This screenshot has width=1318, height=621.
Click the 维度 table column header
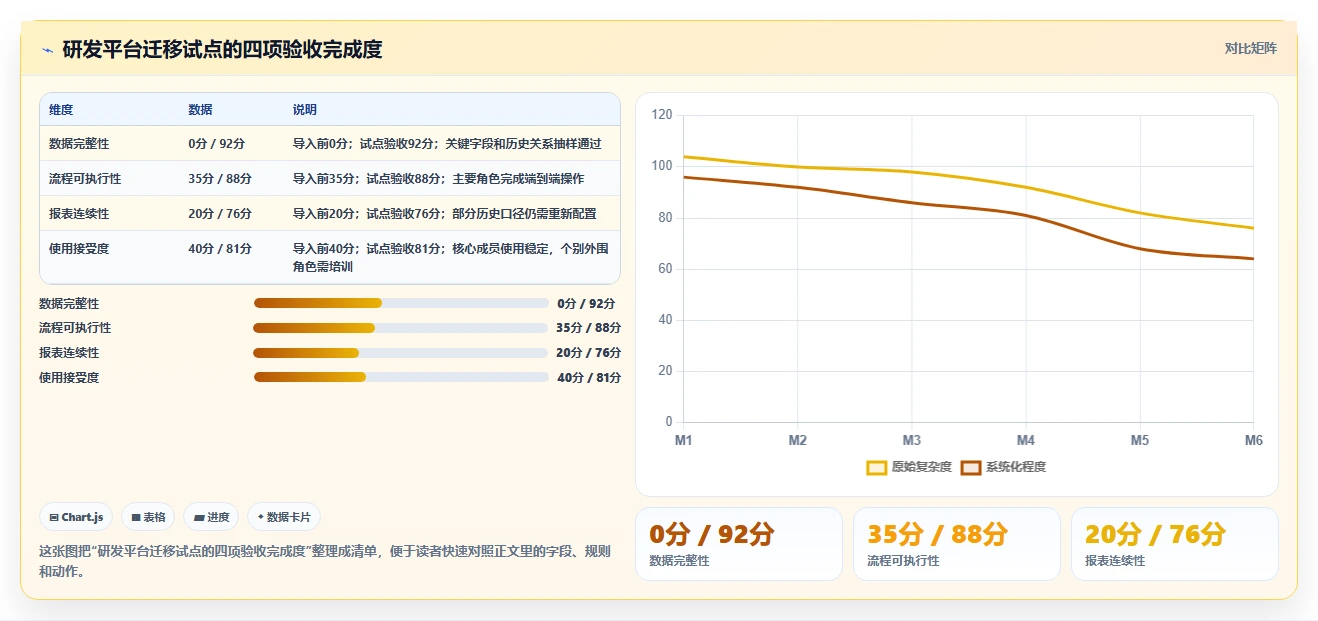(x=61, y=110)
